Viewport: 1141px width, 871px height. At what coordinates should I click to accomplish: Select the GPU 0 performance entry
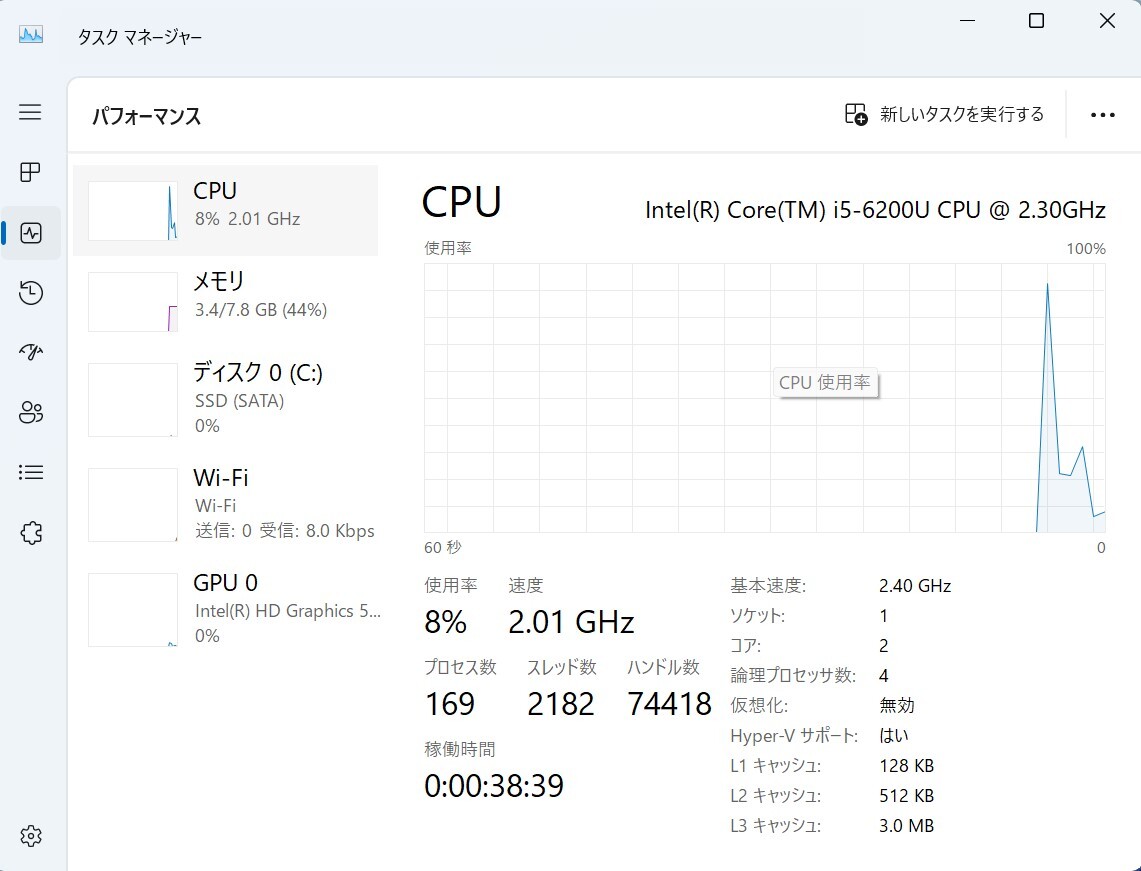pyautogui.click(x=225, y=608)
